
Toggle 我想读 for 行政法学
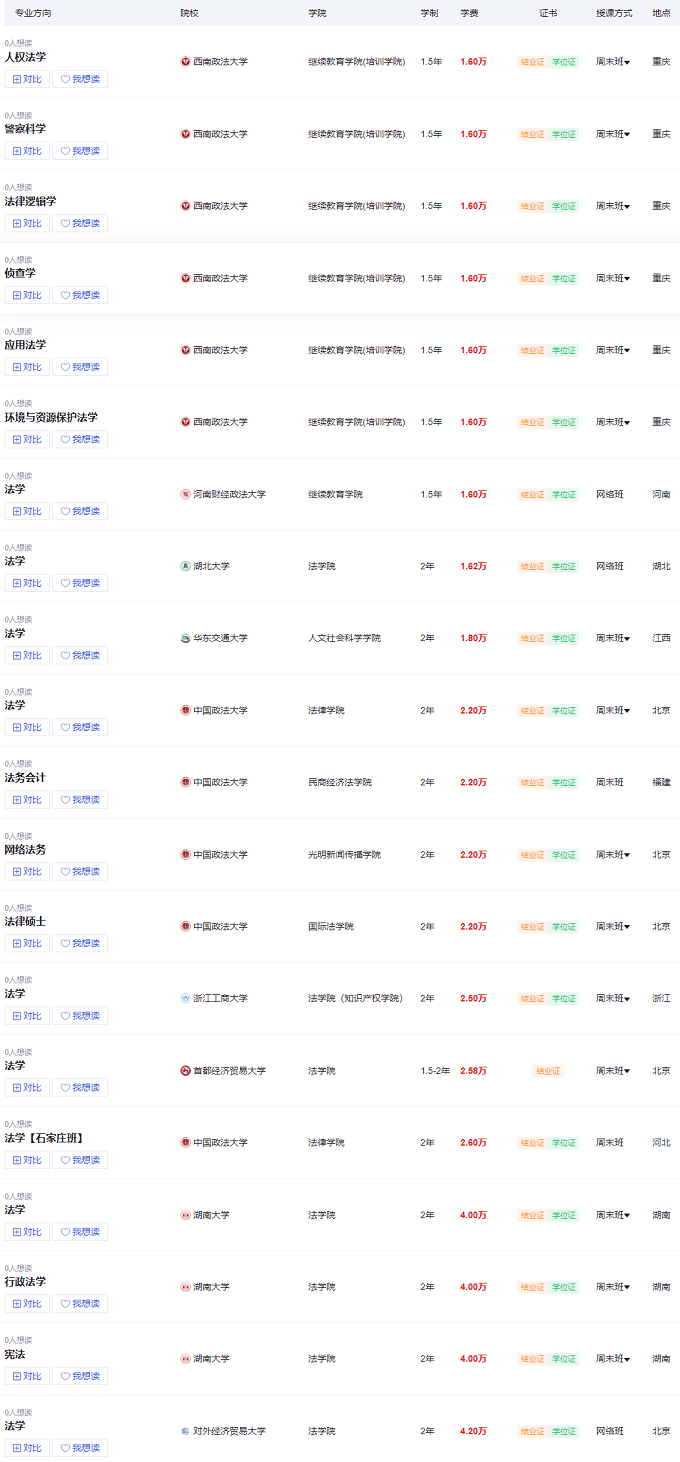click(x=80, y=1304)
